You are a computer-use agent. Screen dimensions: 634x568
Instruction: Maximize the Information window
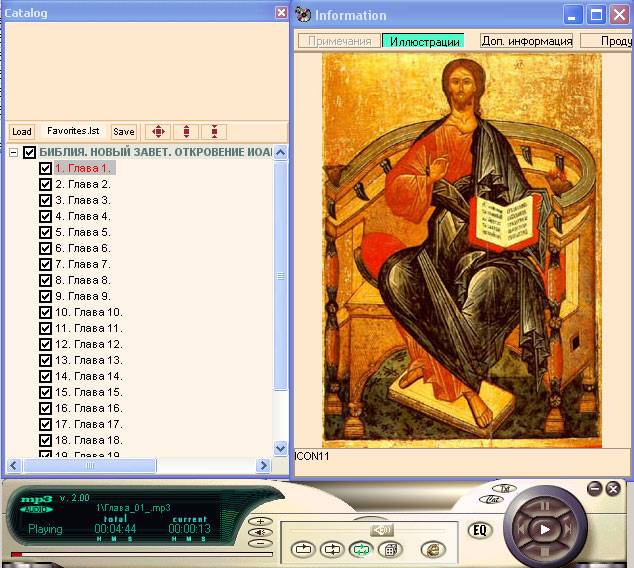(596, 15)
